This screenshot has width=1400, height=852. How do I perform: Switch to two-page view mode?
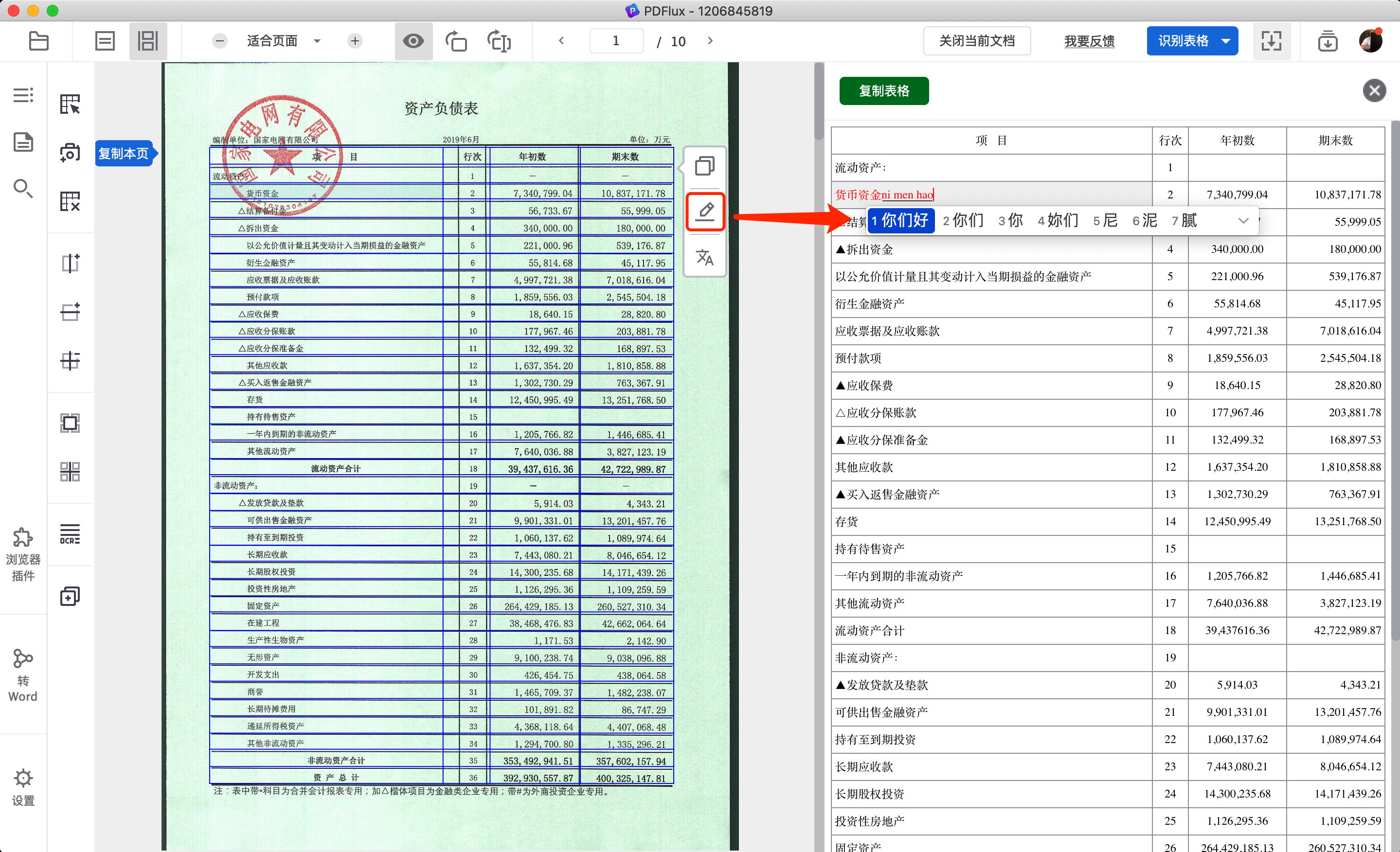(x=148, y=41)
